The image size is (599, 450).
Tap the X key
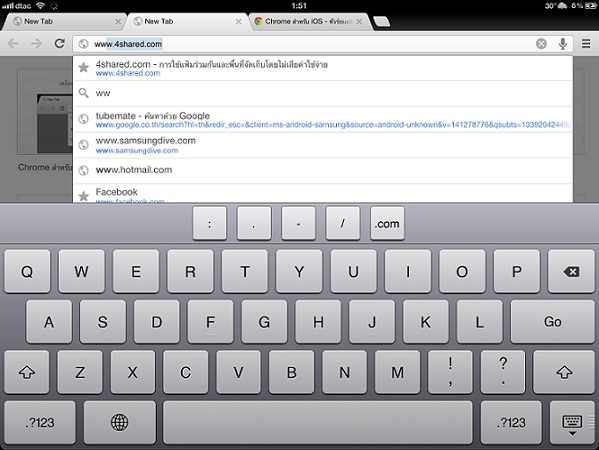[133, 372]
